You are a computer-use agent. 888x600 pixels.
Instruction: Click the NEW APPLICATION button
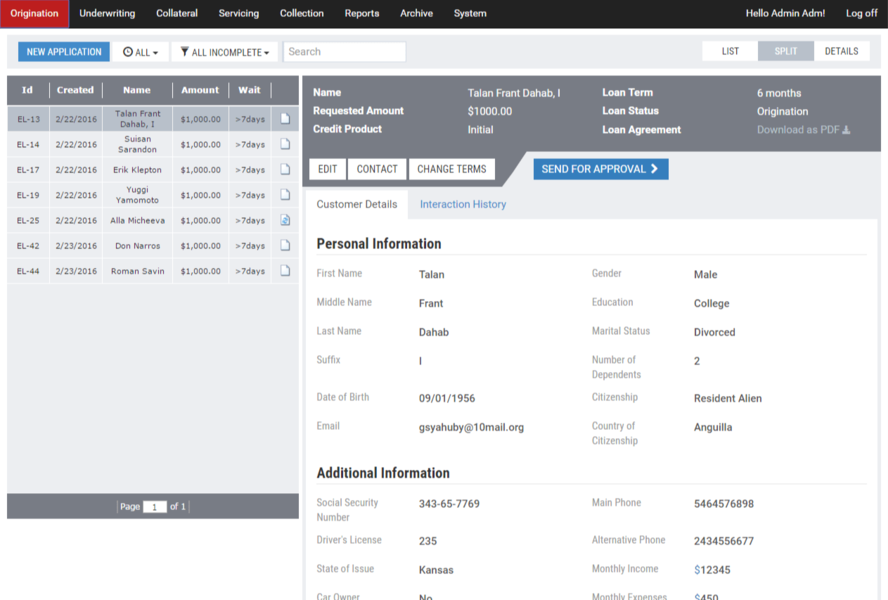tap(64, 52)
